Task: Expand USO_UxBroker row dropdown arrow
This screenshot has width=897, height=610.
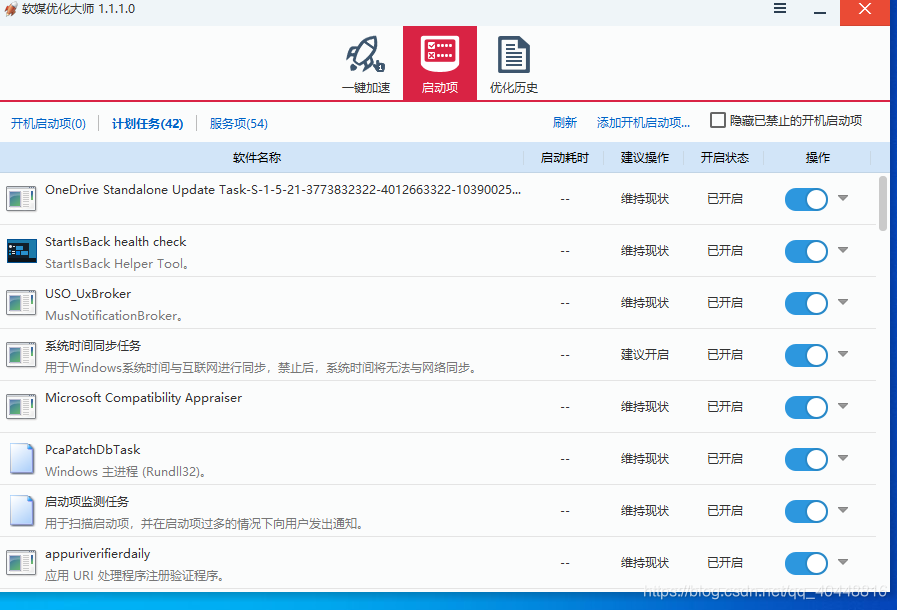Action: coord(843,302)
